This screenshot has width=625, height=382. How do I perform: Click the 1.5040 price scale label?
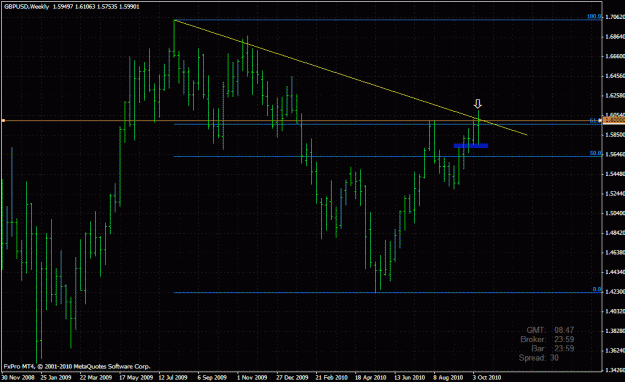(x=615, y=213)
